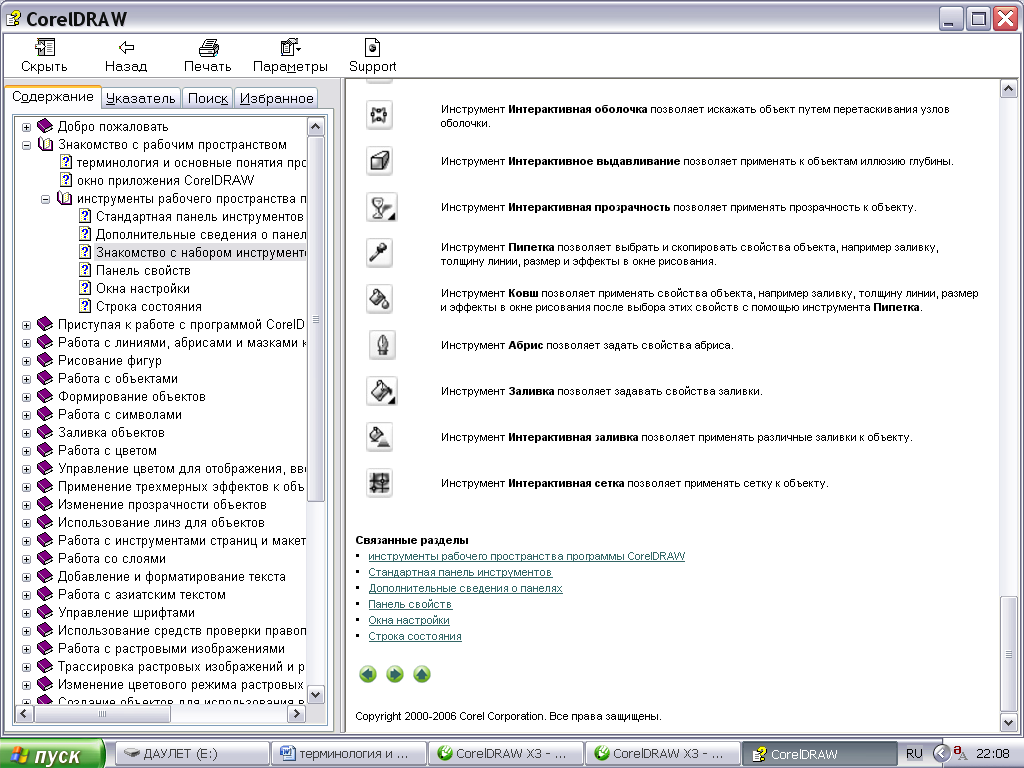Image resolution: width=1024 pixels, height=768 pixels.
Task: Expand the Работа с растровыми изображениями node
Action: [26, 649]
